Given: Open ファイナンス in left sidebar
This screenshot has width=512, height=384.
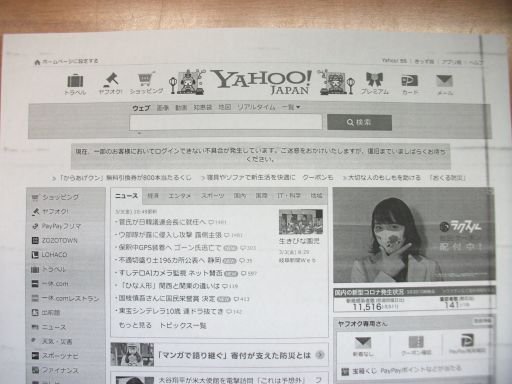Looking at the screenshot, I should click(x=55, y=370).
